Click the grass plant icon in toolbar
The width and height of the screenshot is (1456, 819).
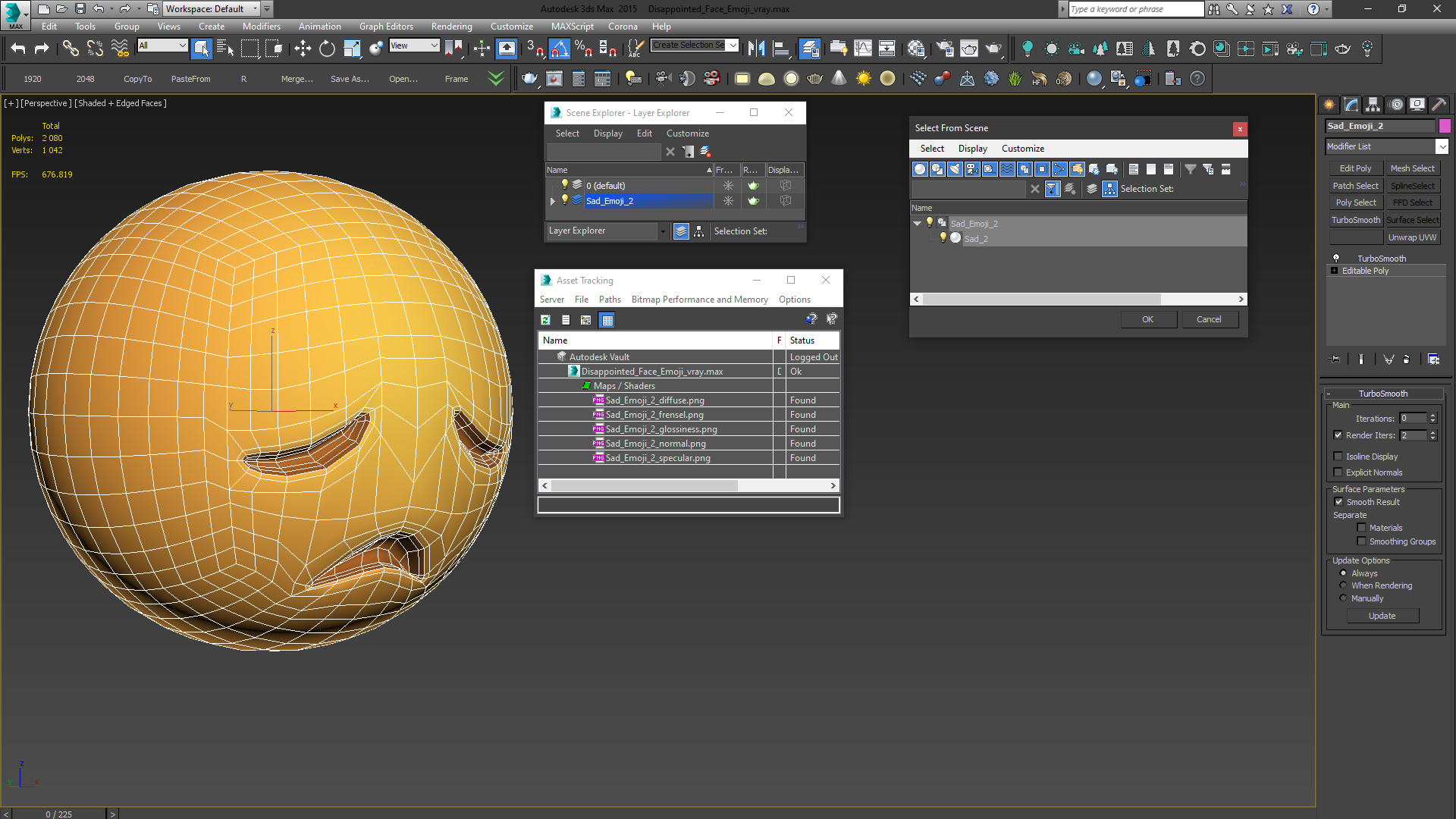click(1015, 78)
